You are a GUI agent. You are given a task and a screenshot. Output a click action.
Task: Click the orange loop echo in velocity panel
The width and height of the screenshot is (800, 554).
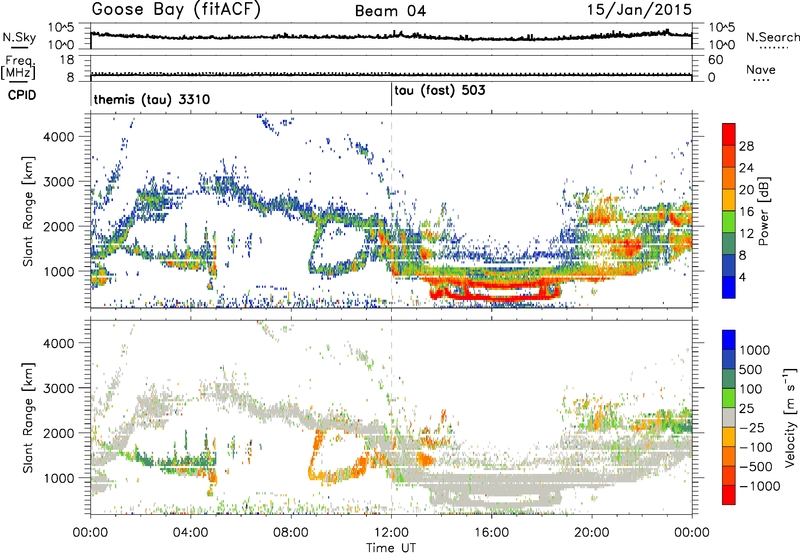point(339,456)
